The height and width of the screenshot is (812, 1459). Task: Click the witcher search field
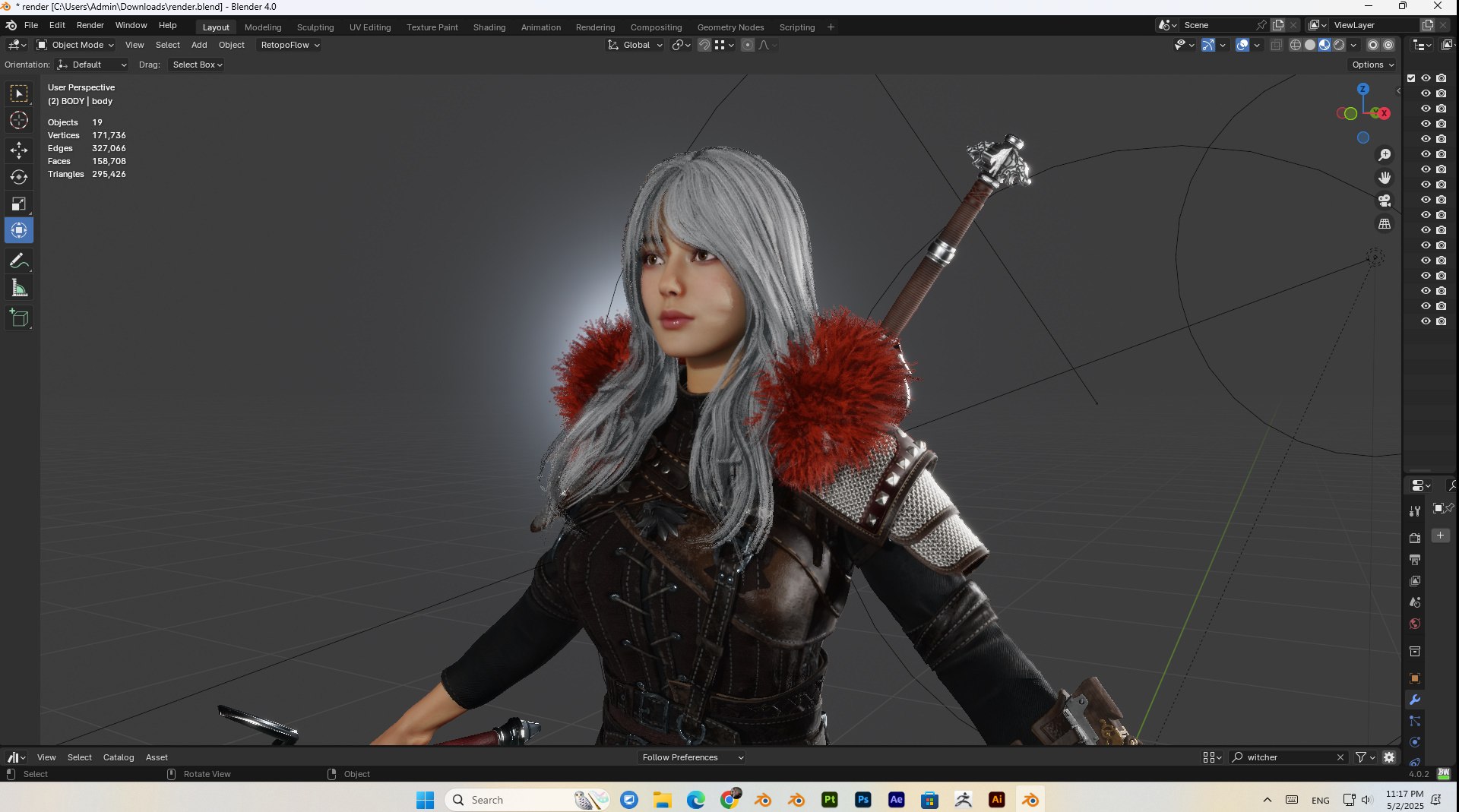[x=1289, y=757]
